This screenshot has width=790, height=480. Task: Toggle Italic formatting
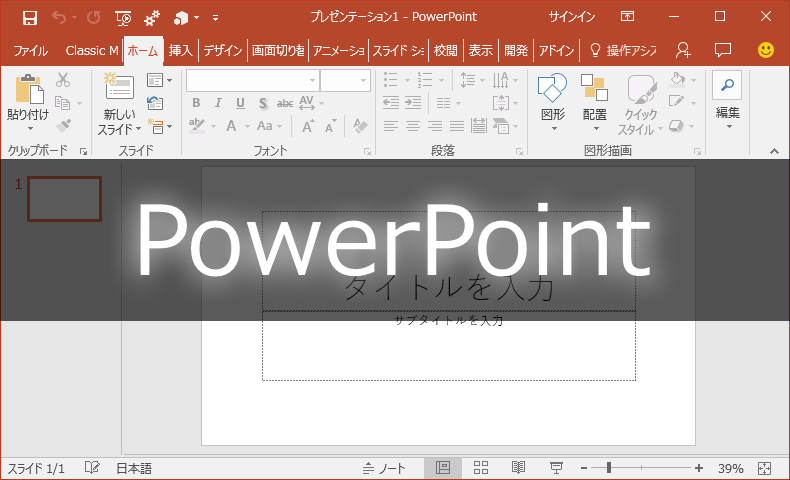(x=218, y=103)
